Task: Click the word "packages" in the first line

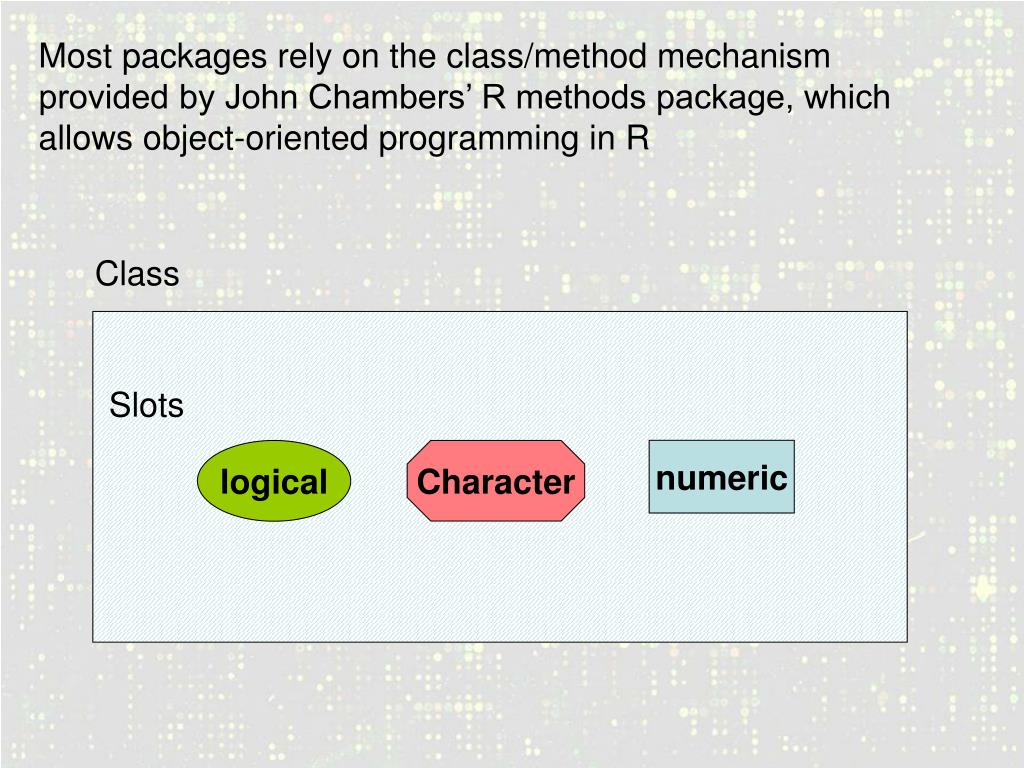Action: 195,57
